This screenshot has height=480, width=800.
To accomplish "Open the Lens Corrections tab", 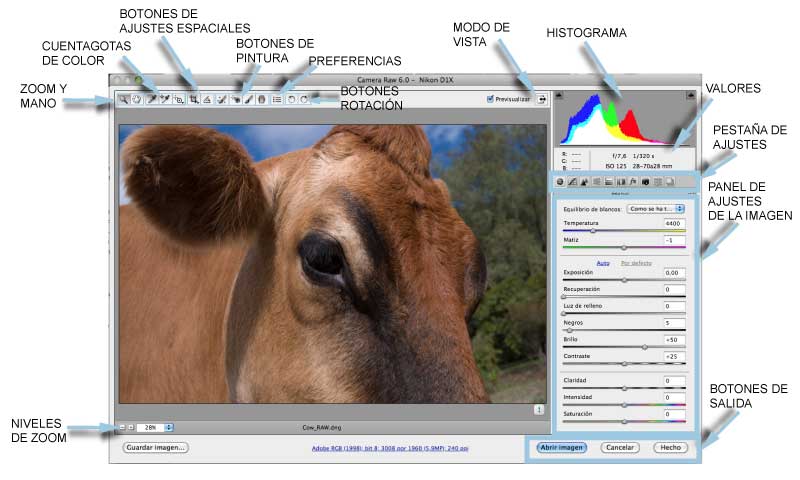I will point(621,182).
